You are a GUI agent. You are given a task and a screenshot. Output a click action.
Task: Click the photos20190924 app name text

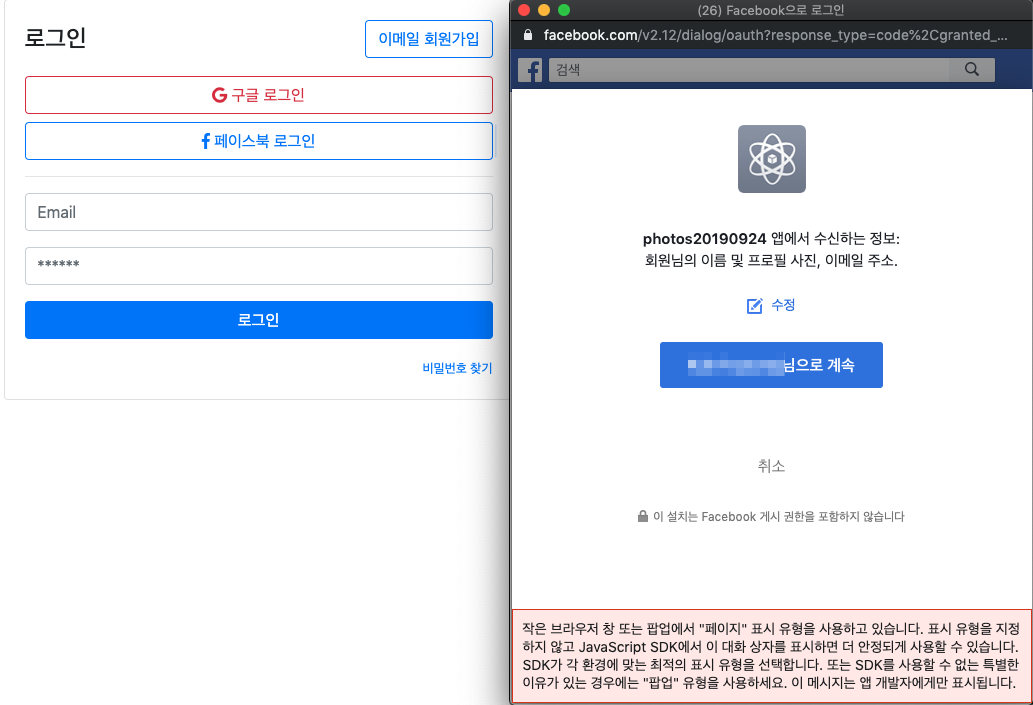(x=704, y=239)
